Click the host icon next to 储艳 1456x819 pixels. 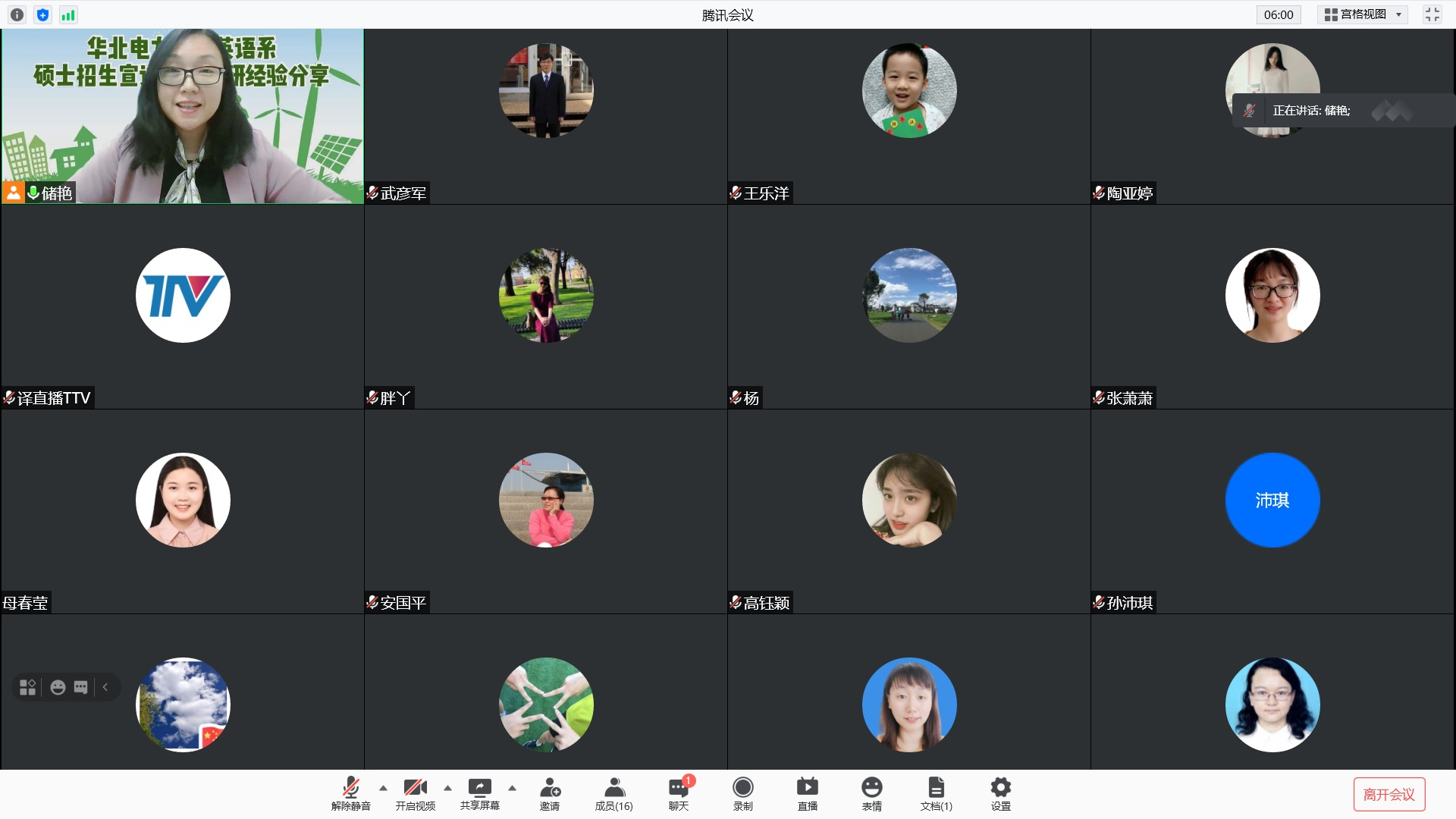[14, 193]
